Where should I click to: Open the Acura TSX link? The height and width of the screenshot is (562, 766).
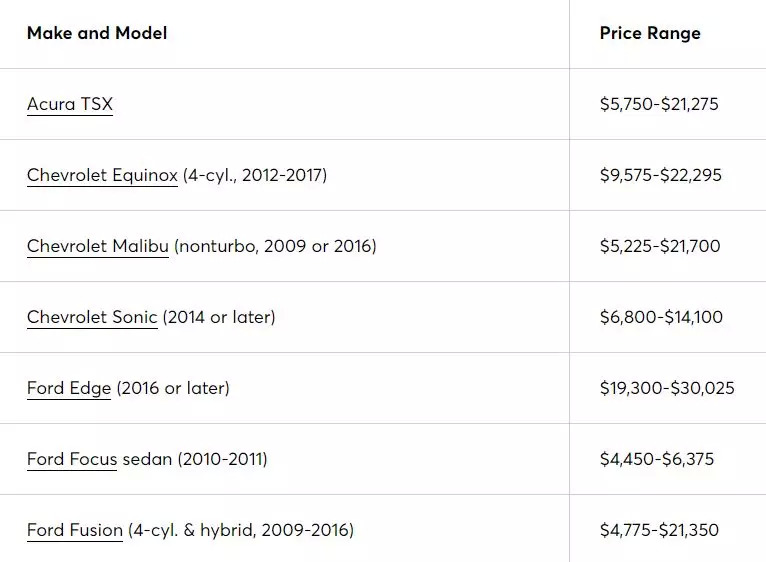tap(70, 104)
